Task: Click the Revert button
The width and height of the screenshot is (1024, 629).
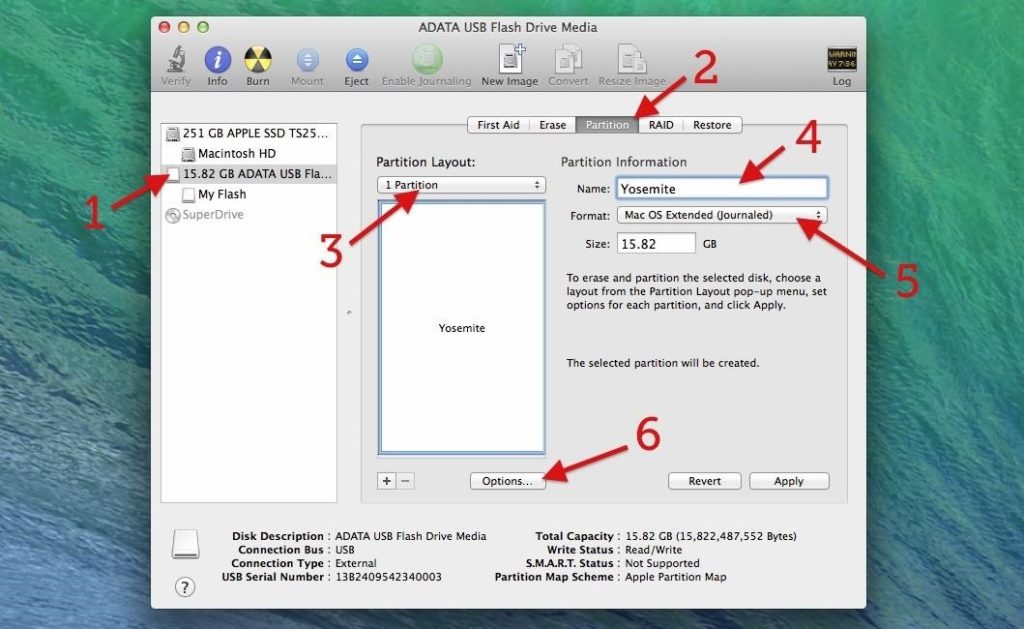Action: click(x=704, y=481)
